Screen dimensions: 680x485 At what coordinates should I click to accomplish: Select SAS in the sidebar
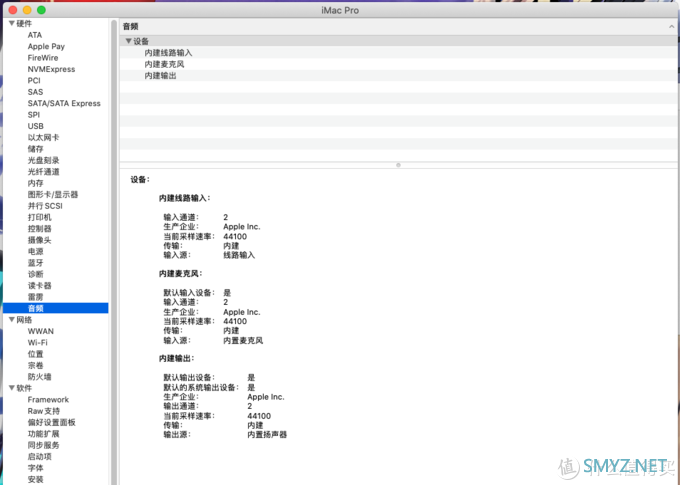35,92
